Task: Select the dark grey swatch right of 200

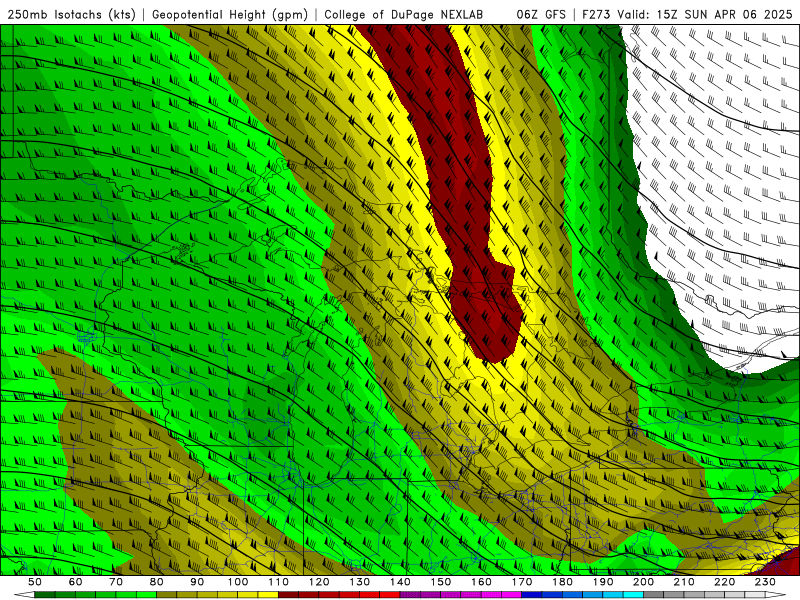Action: point(654,594)
